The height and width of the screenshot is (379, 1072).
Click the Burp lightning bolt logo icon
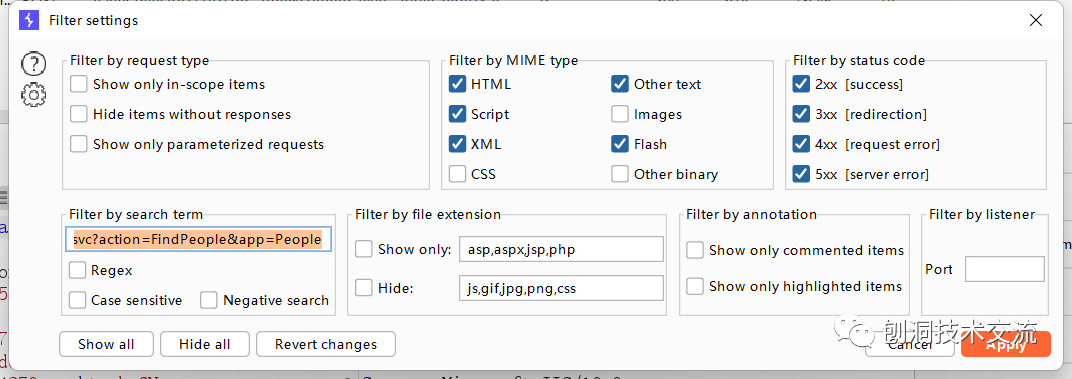[x=29, y=21]
